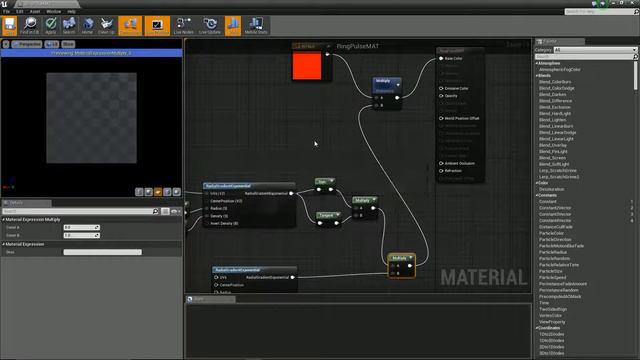Click the Home toolbar icon
The image size is (640, 360).
click(x=87, y=26)
